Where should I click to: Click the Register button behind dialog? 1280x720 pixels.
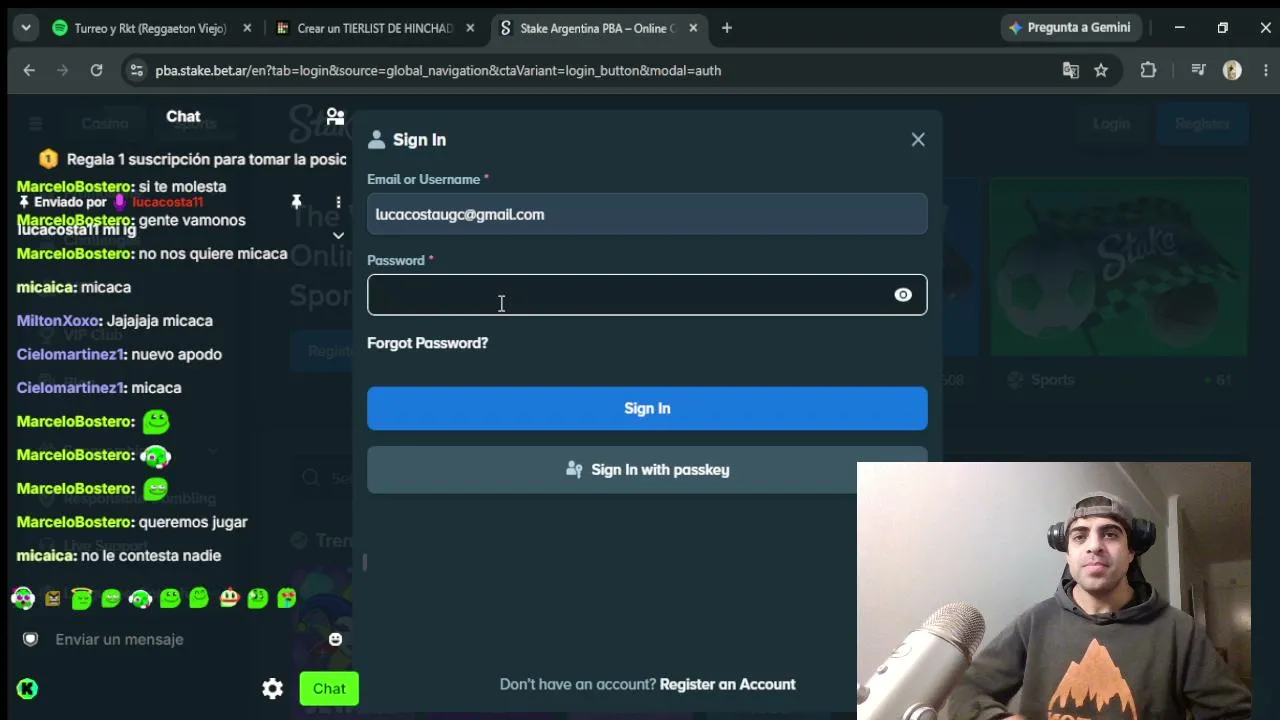[1202, 124]
